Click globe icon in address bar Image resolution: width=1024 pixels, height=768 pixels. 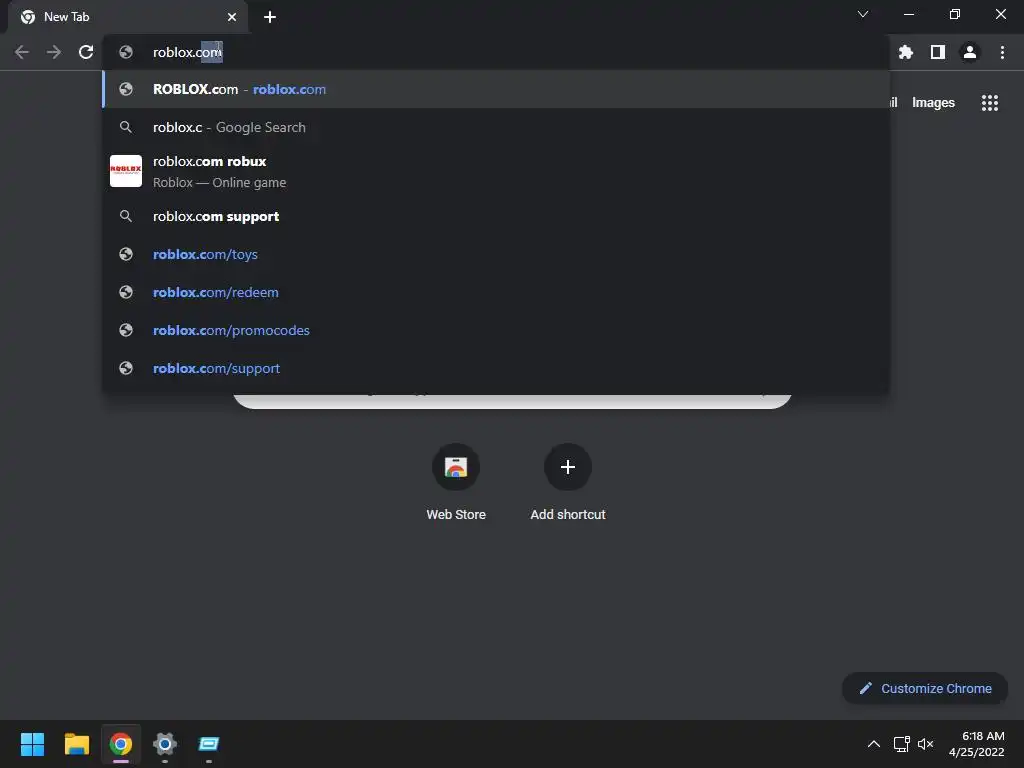coord(126,52)
